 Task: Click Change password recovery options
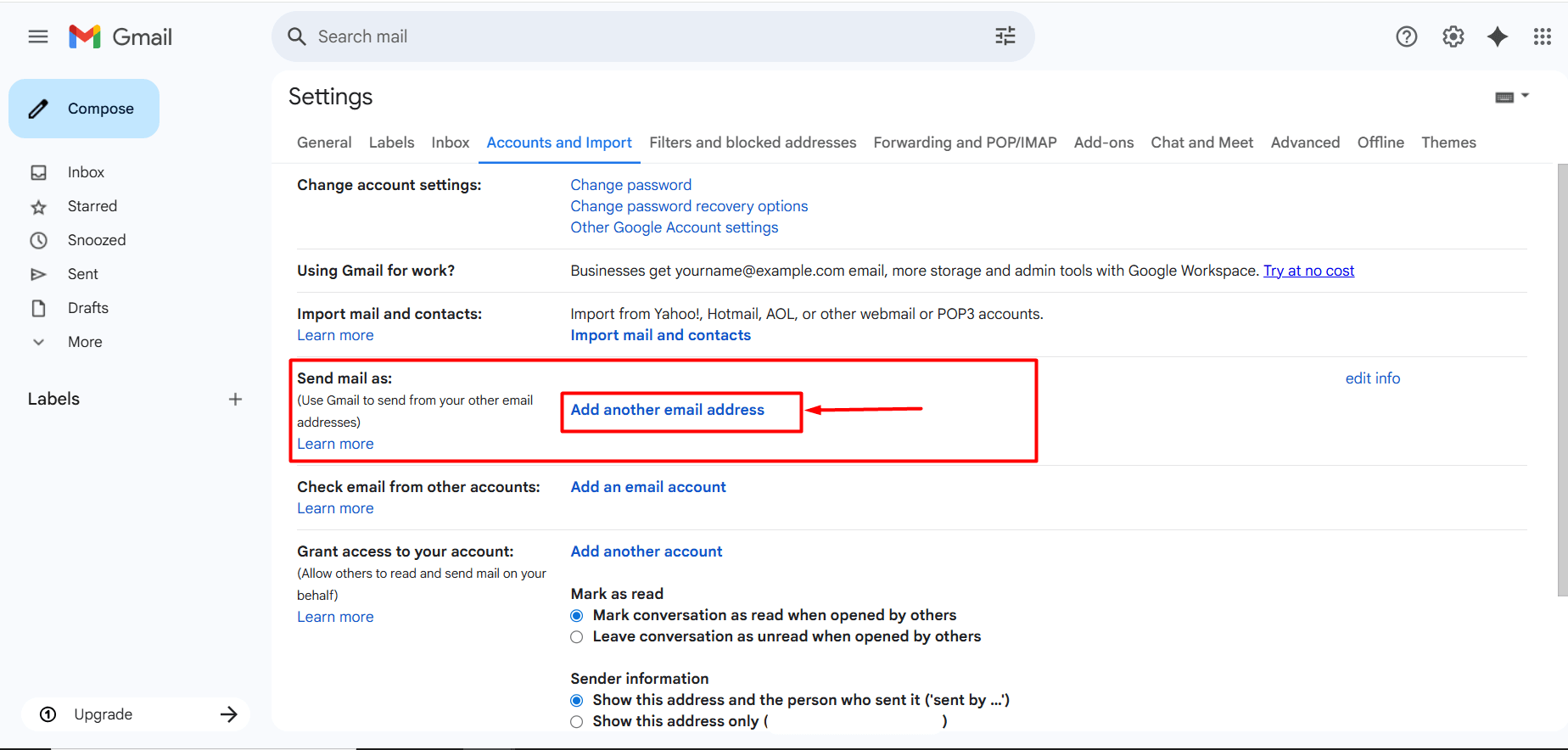click(689, 206)
